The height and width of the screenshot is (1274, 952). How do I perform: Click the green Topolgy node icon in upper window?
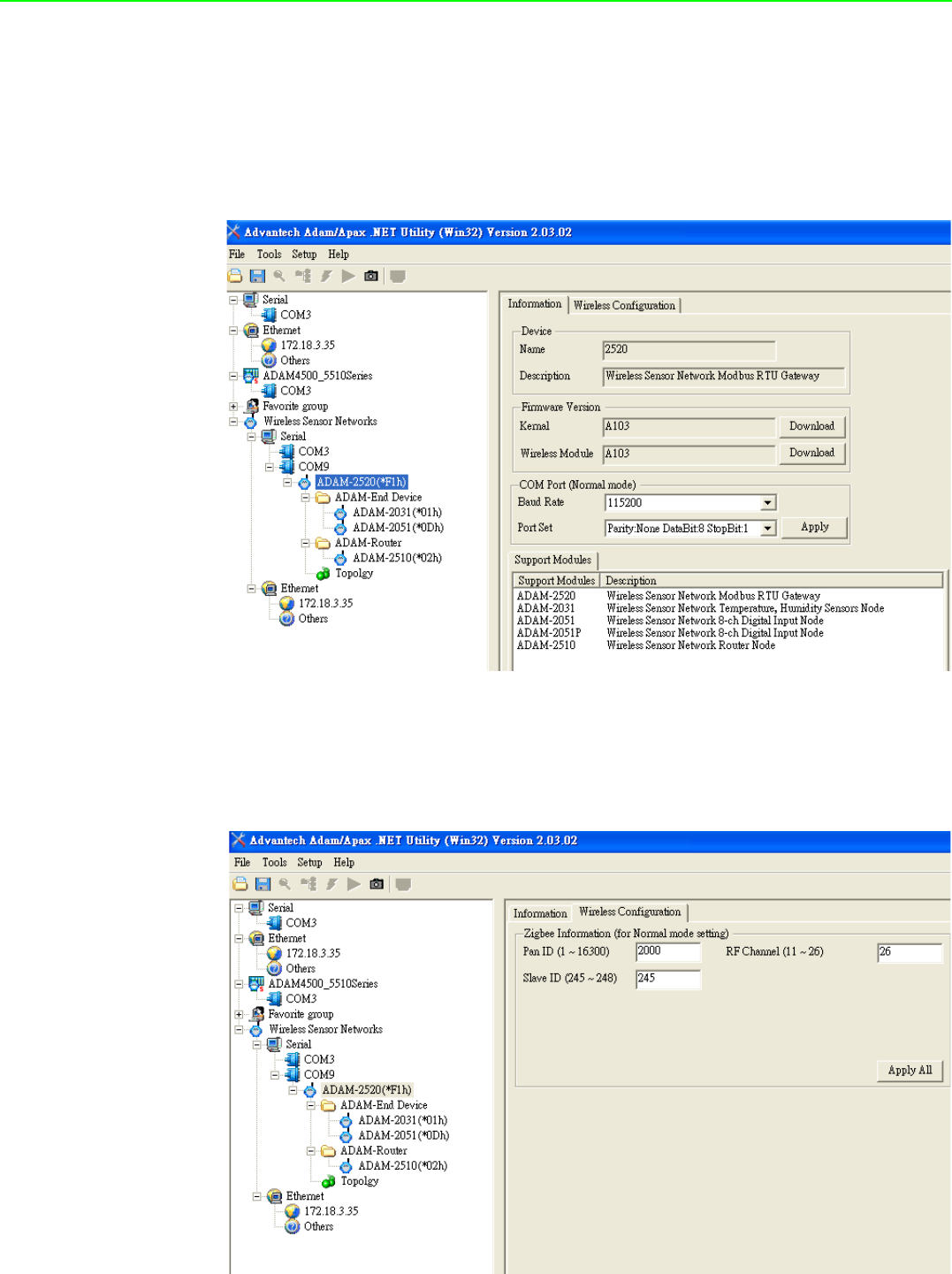324,574
